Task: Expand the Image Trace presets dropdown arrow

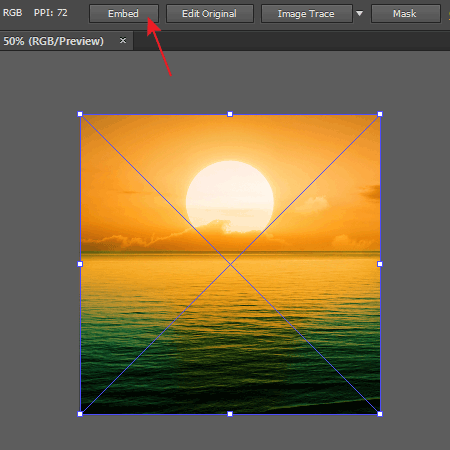Action: coord(359,14)
